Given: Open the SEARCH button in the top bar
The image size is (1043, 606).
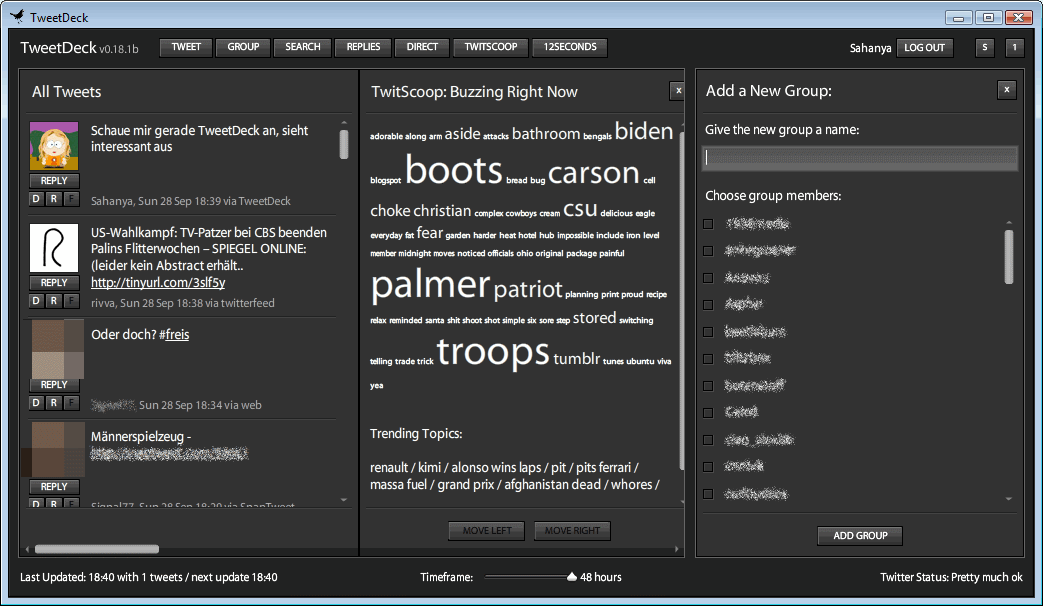Looking at the screenshot, I should [x=303, y=47].
